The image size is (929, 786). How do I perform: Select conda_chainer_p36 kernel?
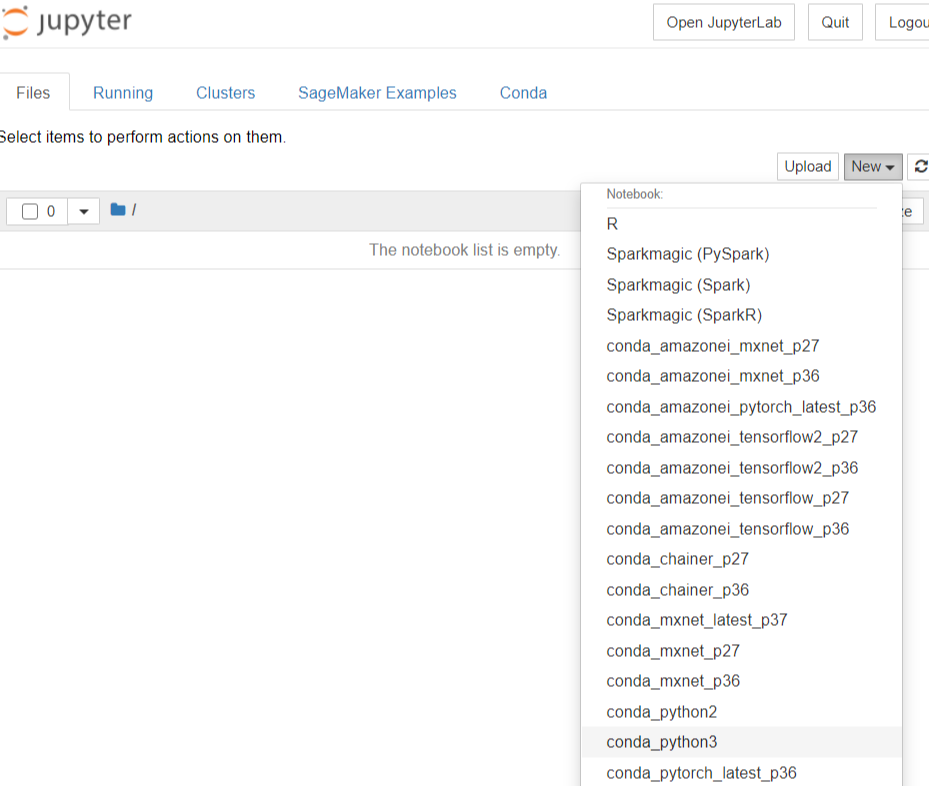click(x=741, y=590)
